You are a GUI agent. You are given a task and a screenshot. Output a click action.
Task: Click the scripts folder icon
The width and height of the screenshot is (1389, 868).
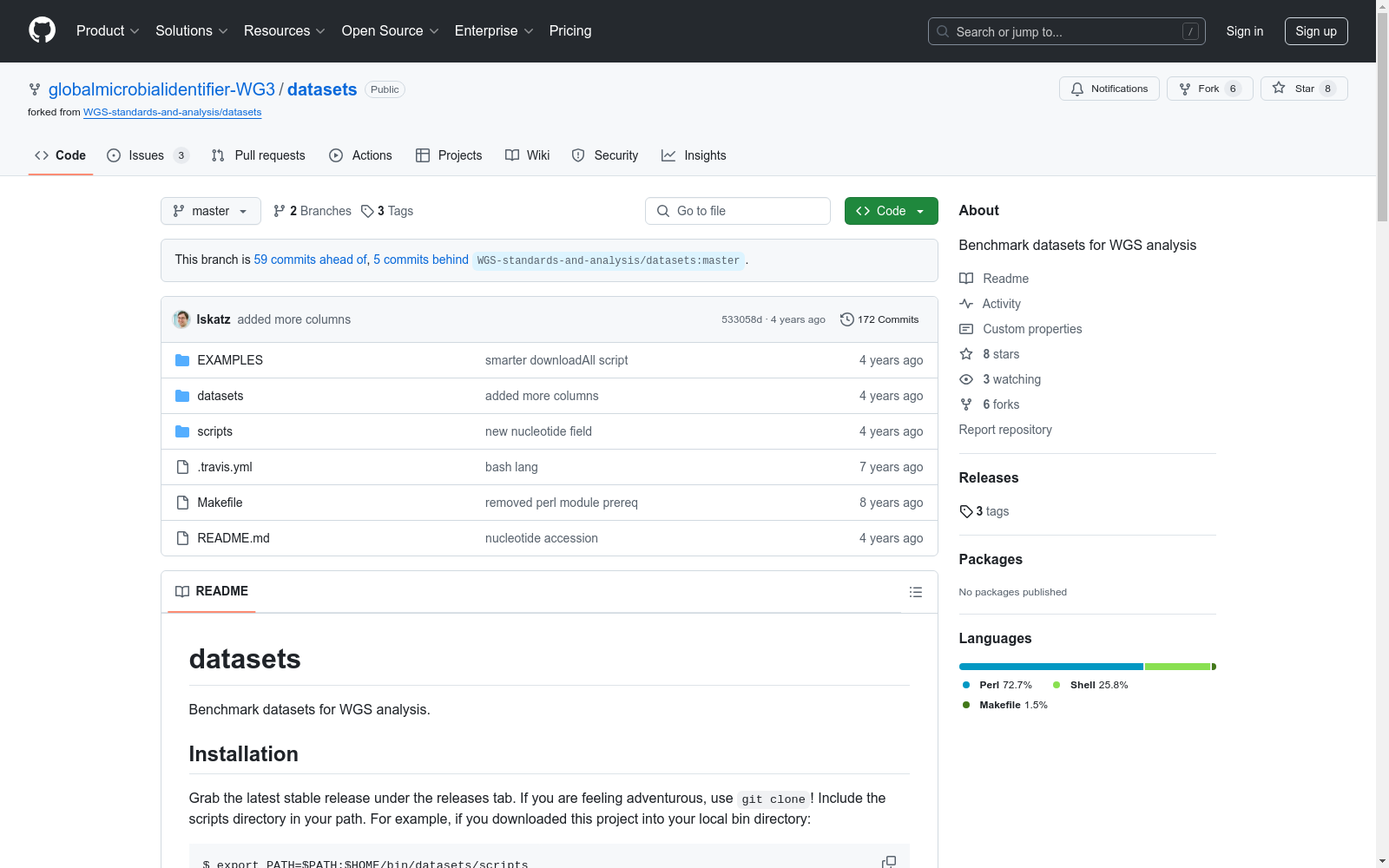(x=182, y=431)
